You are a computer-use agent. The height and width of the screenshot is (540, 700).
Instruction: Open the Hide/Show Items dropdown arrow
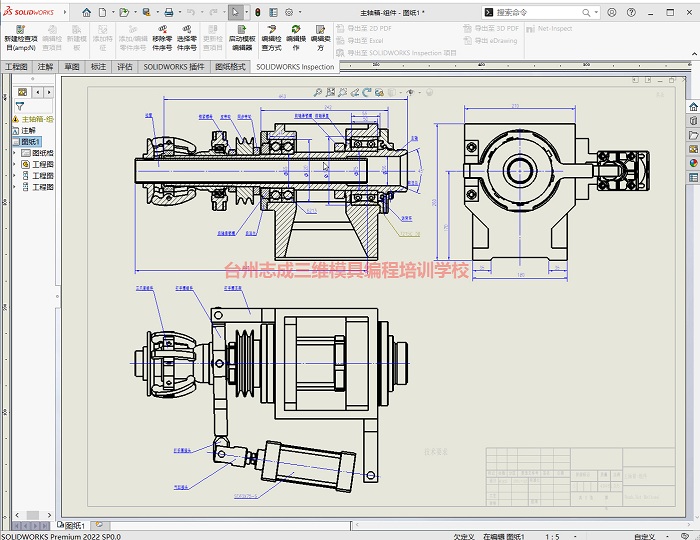coord(420,92)
